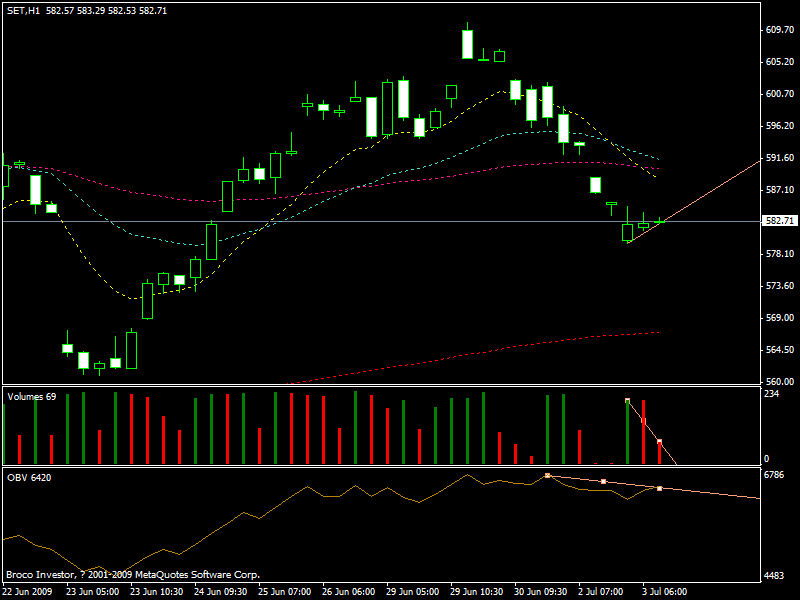Select the Volumes 69 indicator label
This screenshot has width=800, height=600.
point(32,397)
